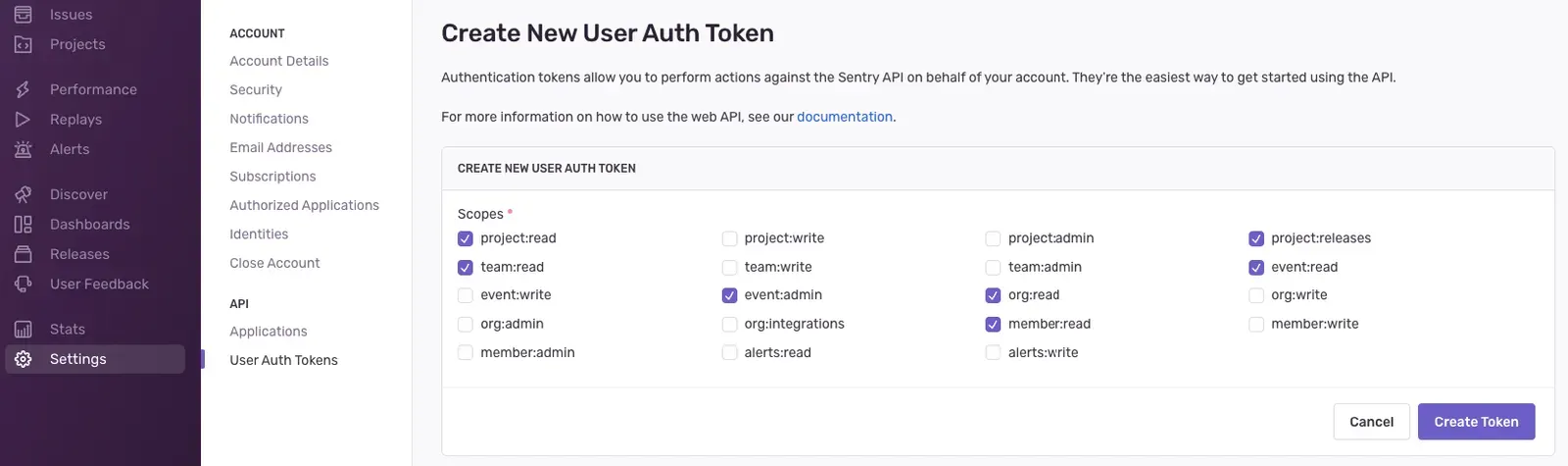
Task: Enable the org:admin scope checkbox
Action: 465,324
